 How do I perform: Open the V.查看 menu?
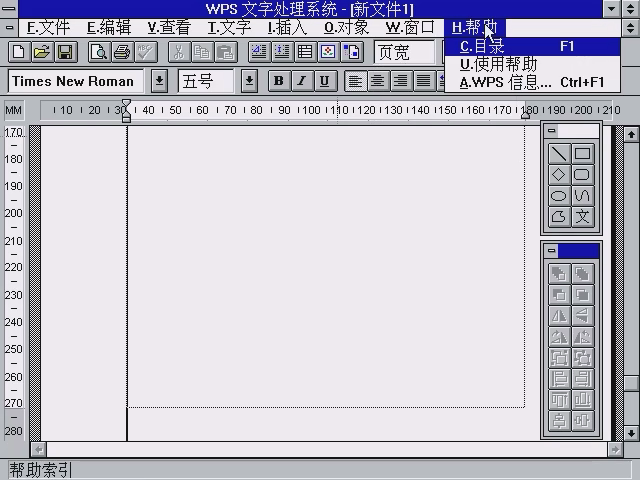[x=169, y=28]
